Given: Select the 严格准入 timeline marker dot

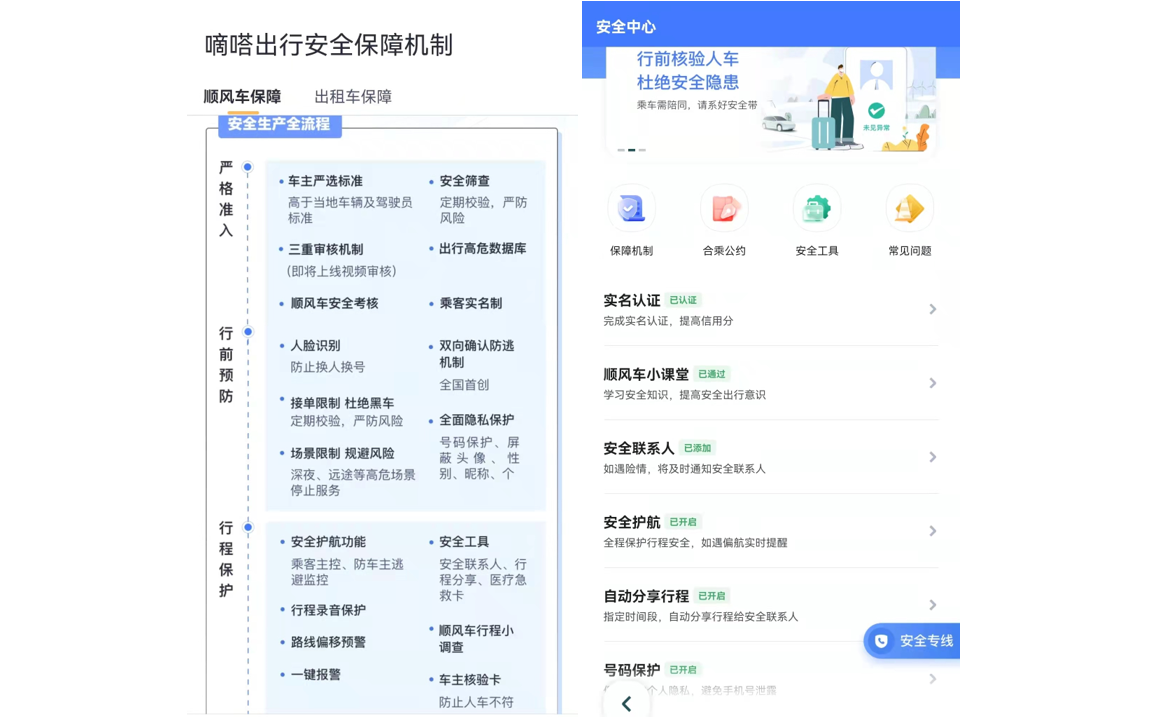Looking at the screenshot, I should pos(248,167).
